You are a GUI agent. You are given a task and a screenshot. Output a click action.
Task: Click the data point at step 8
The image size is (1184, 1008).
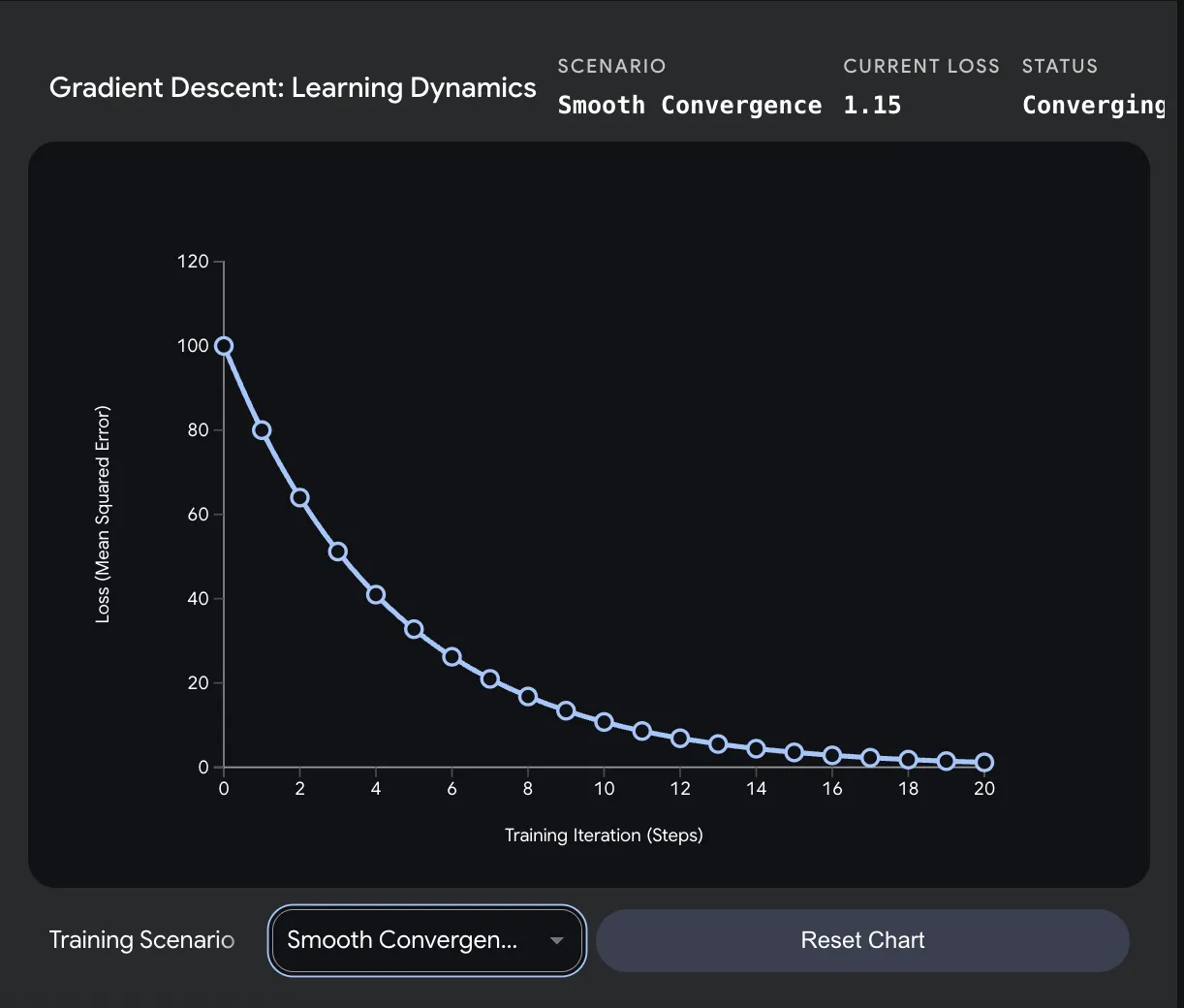click(x=528, y=697)
